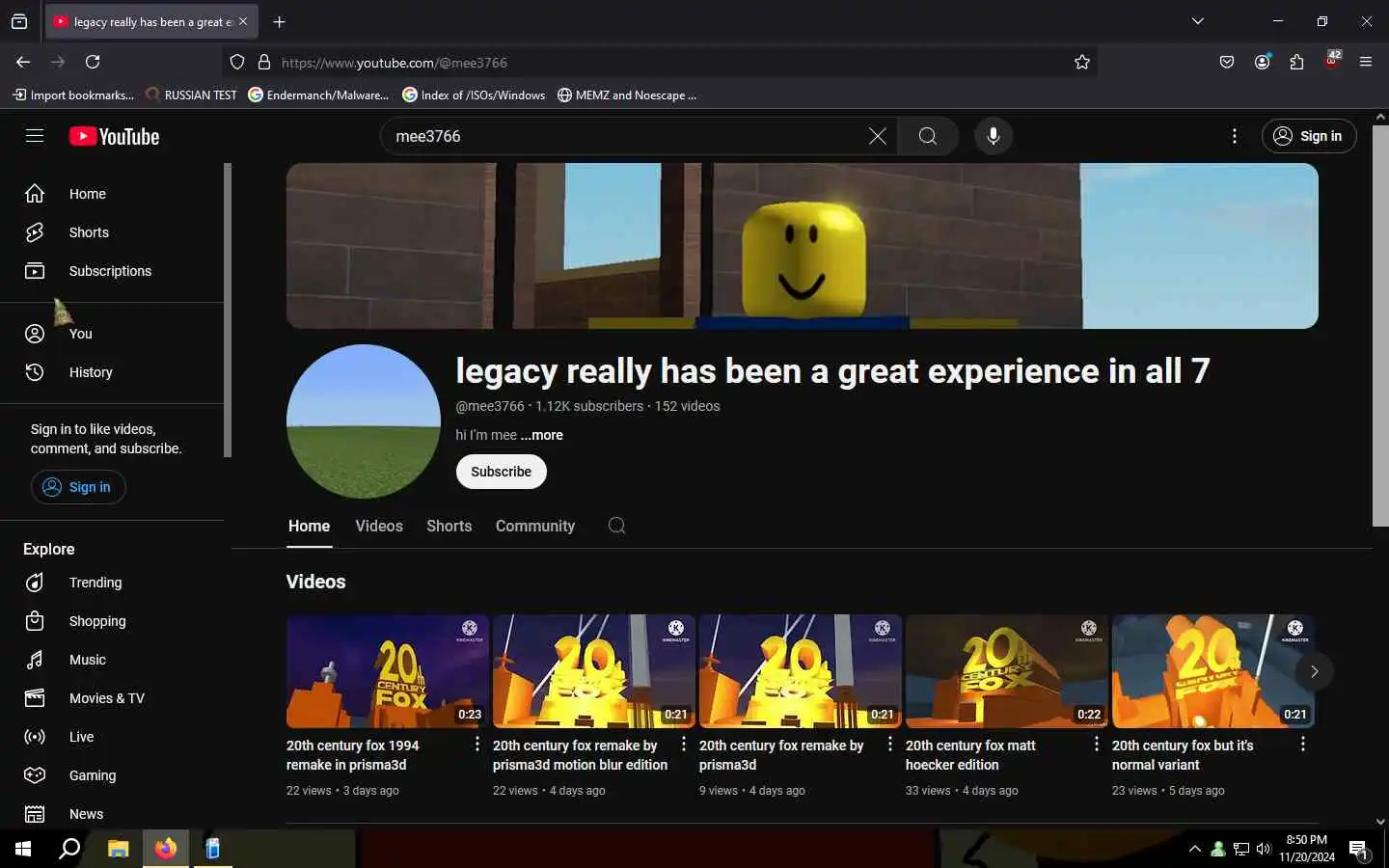
Task: Switch to the channel Shorts tab
Action: [449, 526]
